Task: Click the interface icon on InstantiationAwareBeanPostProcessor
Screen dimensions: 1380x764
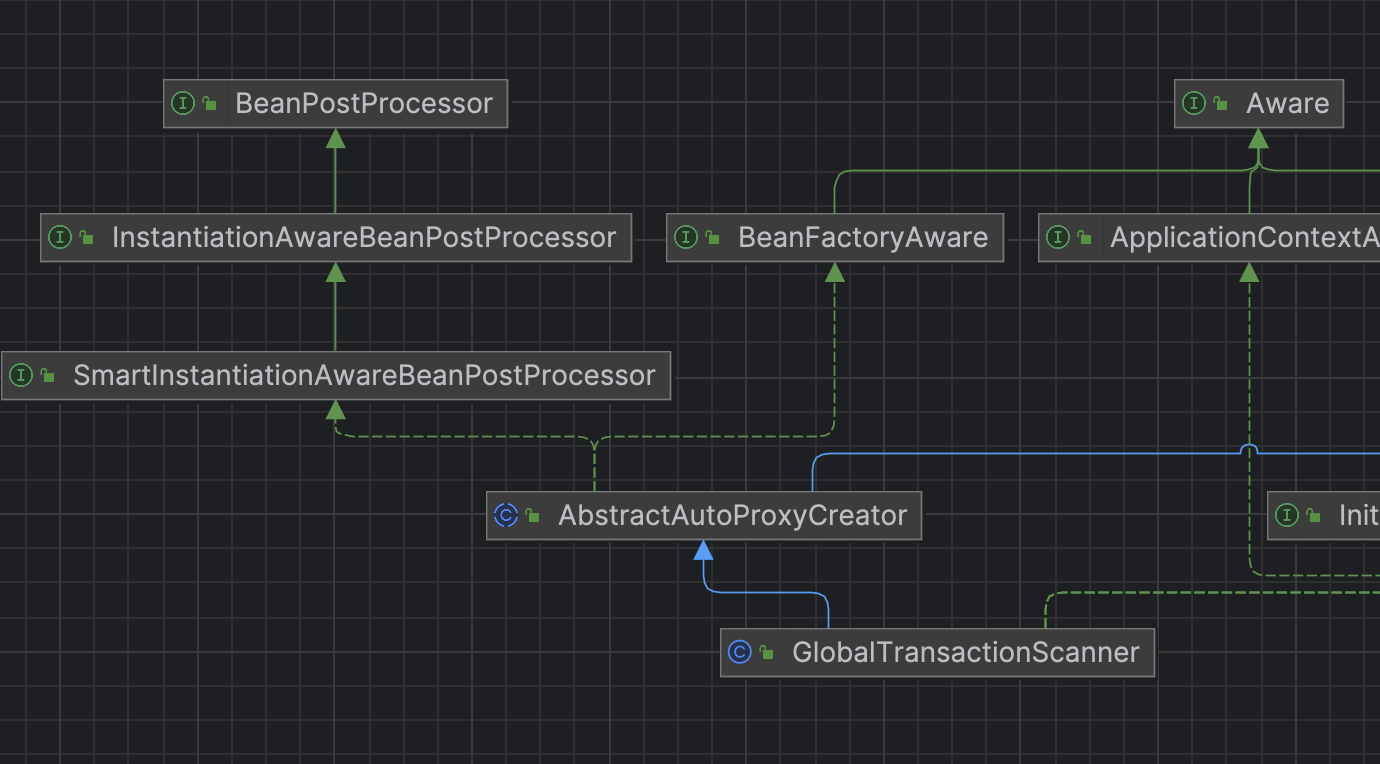Action: [x=60, y=237]
